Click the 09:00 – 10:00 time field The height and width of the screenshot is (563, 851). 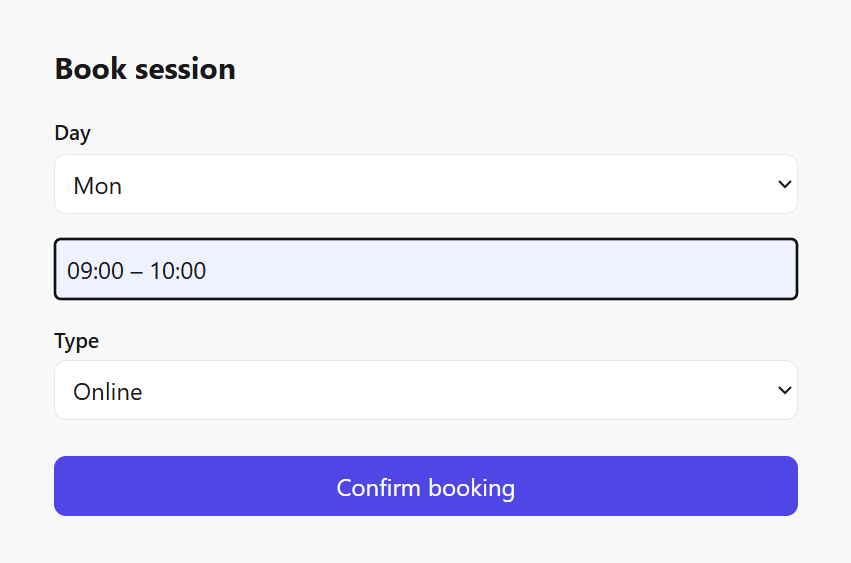pyautogui.click(x=425, y=270)
